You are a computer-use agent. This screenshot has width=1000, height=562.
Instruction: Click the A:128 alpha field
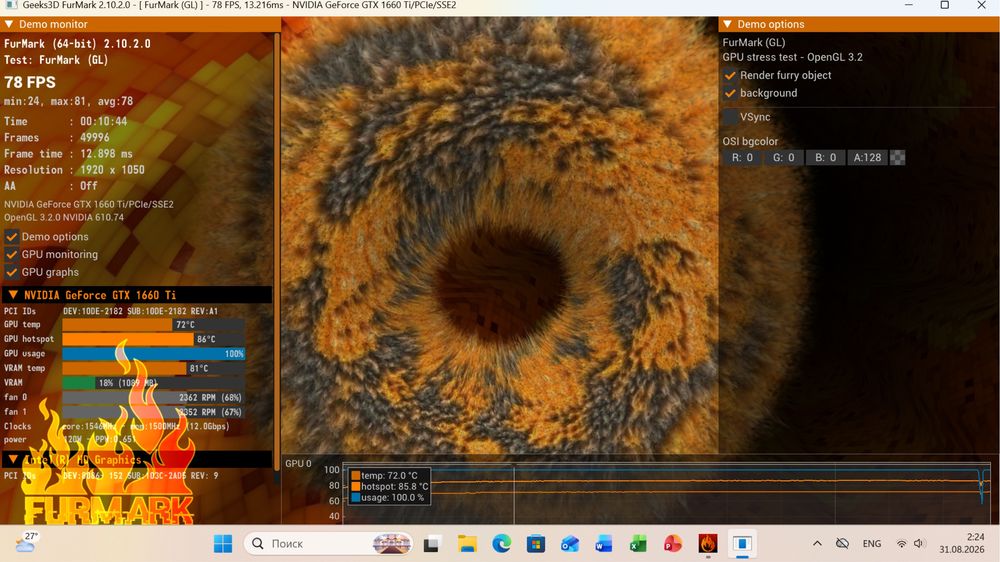[x=867, y=158]
